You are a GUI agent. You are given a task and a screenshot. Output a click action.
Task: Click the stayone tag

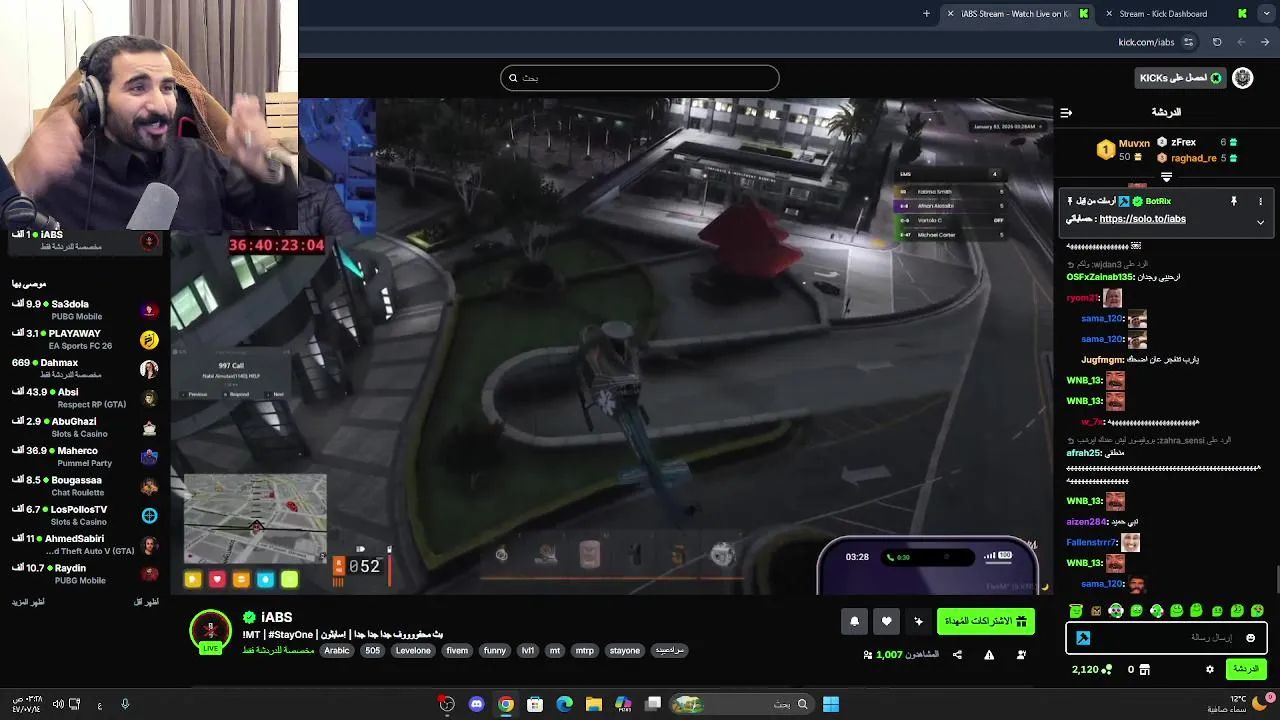pos(625,650)
